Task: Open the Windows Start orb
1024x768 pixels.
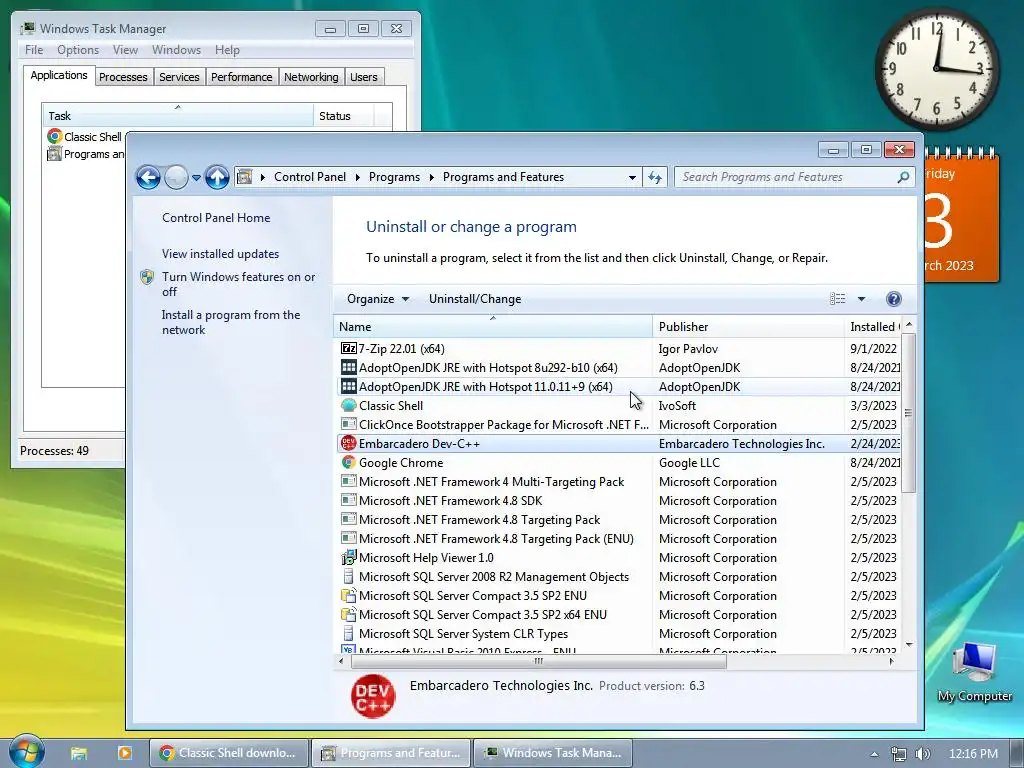Action: click(x=26, y=751)
